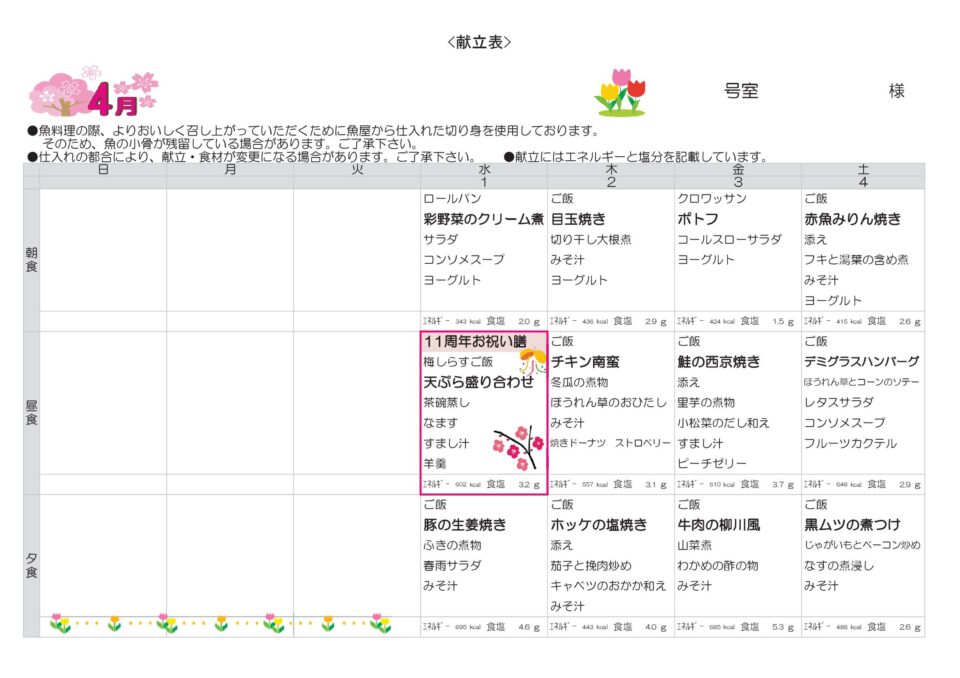
Task: Select the 11周年お祝い膳 heading
Action: coord(469,341)
